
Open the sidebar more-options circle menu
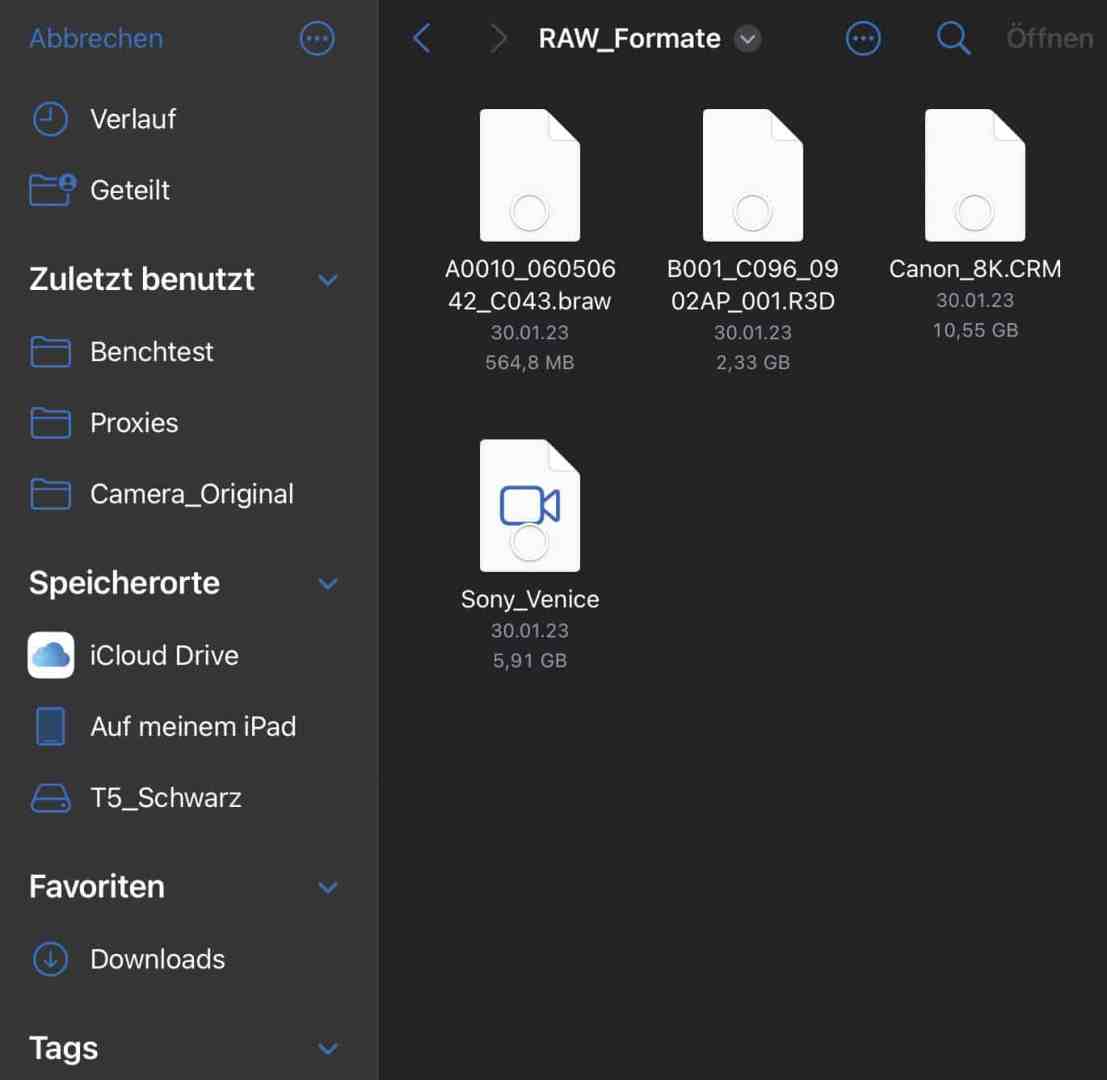(x=316, y=38)
